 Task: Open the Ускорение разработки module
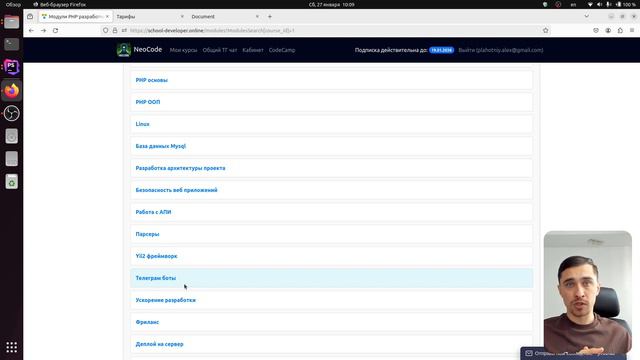pos(331,300)
